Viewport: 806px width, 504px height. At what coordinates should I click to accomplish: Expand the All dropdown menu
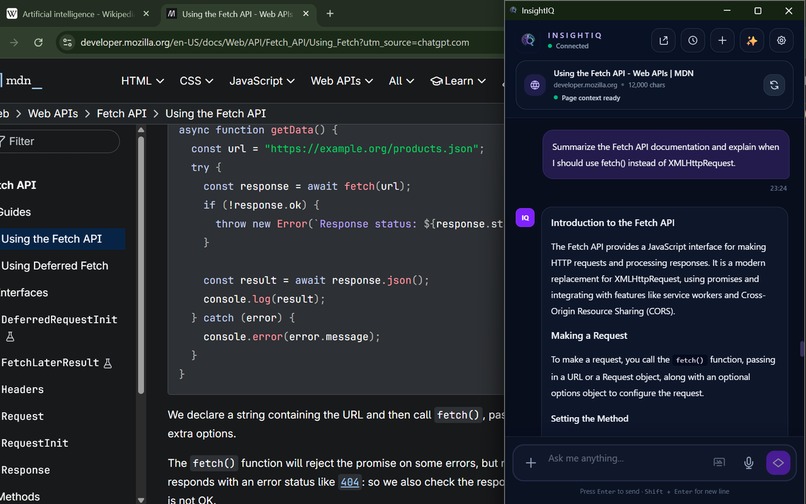tap(401, 81)
